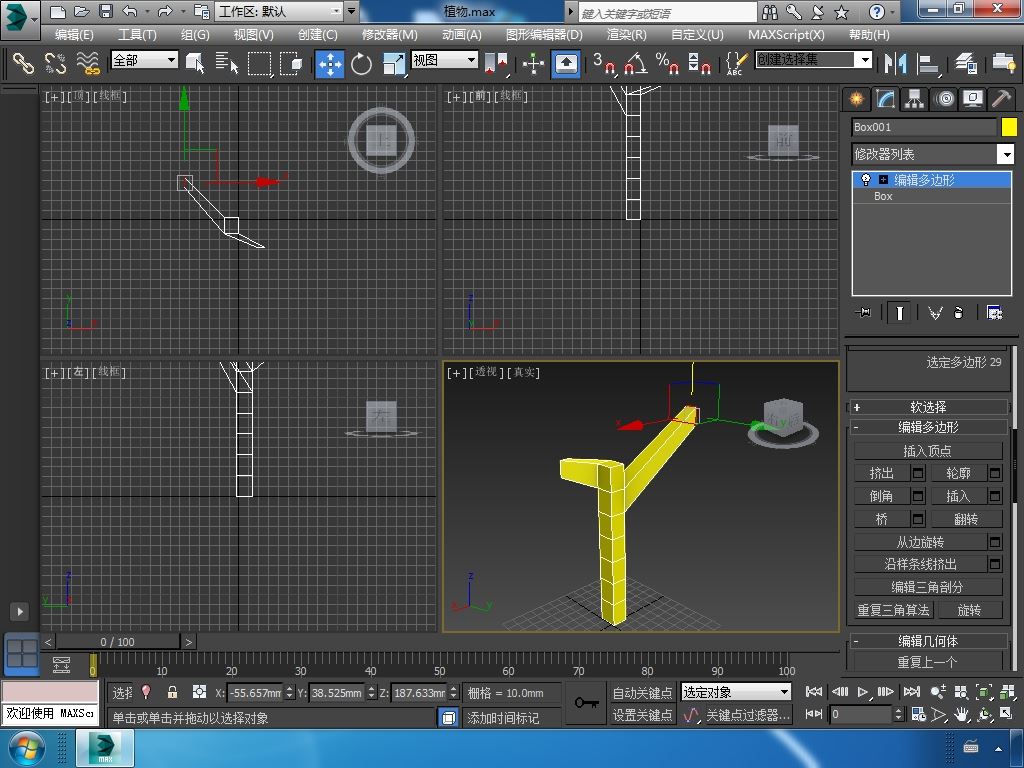Viewport: 1024px width, 768px height.
Task: Open the 修改器(M) menu
Action: (x=389, y=34)
